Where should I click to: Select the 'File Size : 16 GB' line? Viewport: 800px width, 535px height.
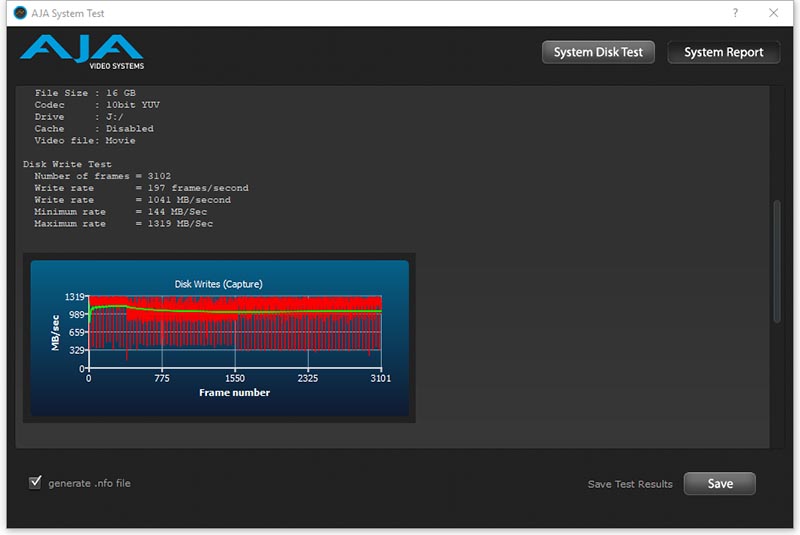(85, 93)
